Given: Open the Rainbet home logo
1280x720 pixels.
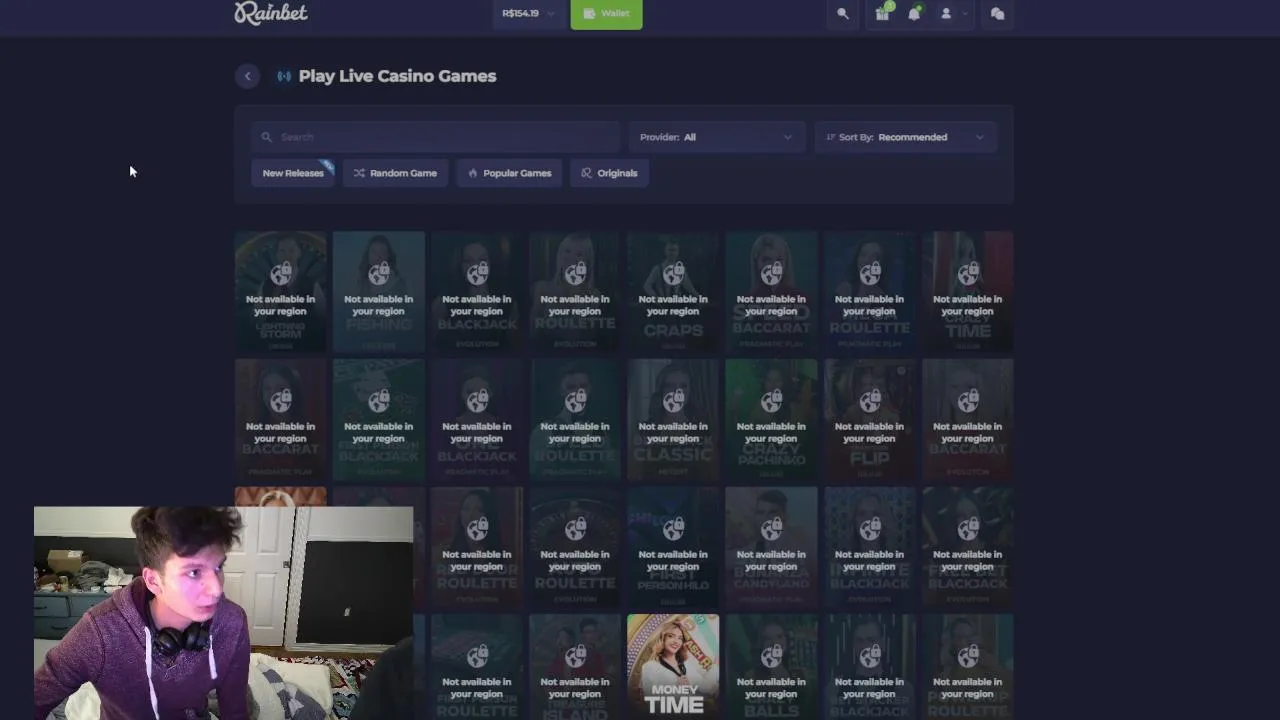Looking at the screenshot, I should click(x=271, y=12).
